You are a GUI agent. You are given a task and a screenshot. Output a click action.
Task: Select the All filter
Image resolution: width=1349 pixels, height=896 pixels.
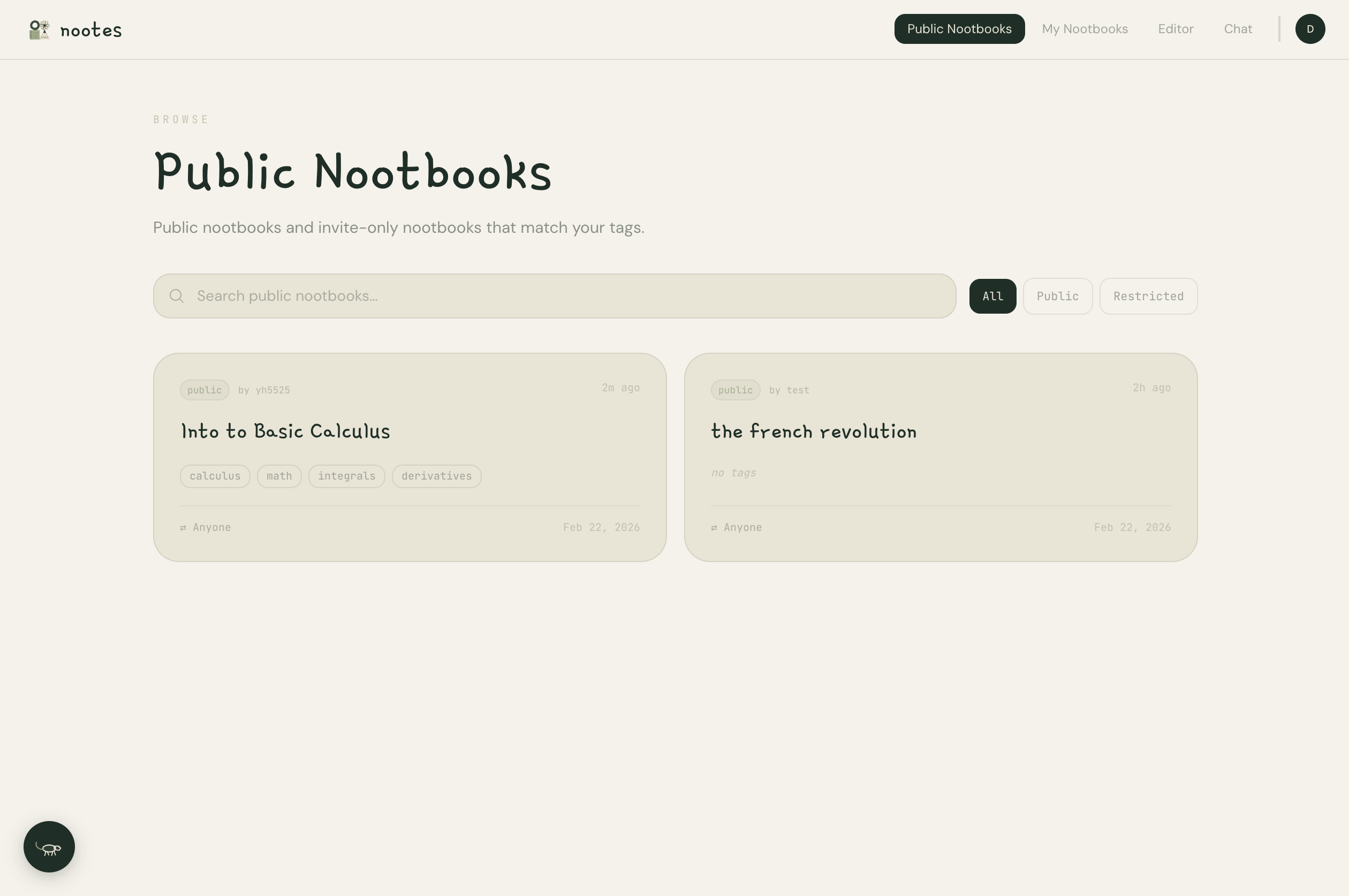tap(992, 296)
